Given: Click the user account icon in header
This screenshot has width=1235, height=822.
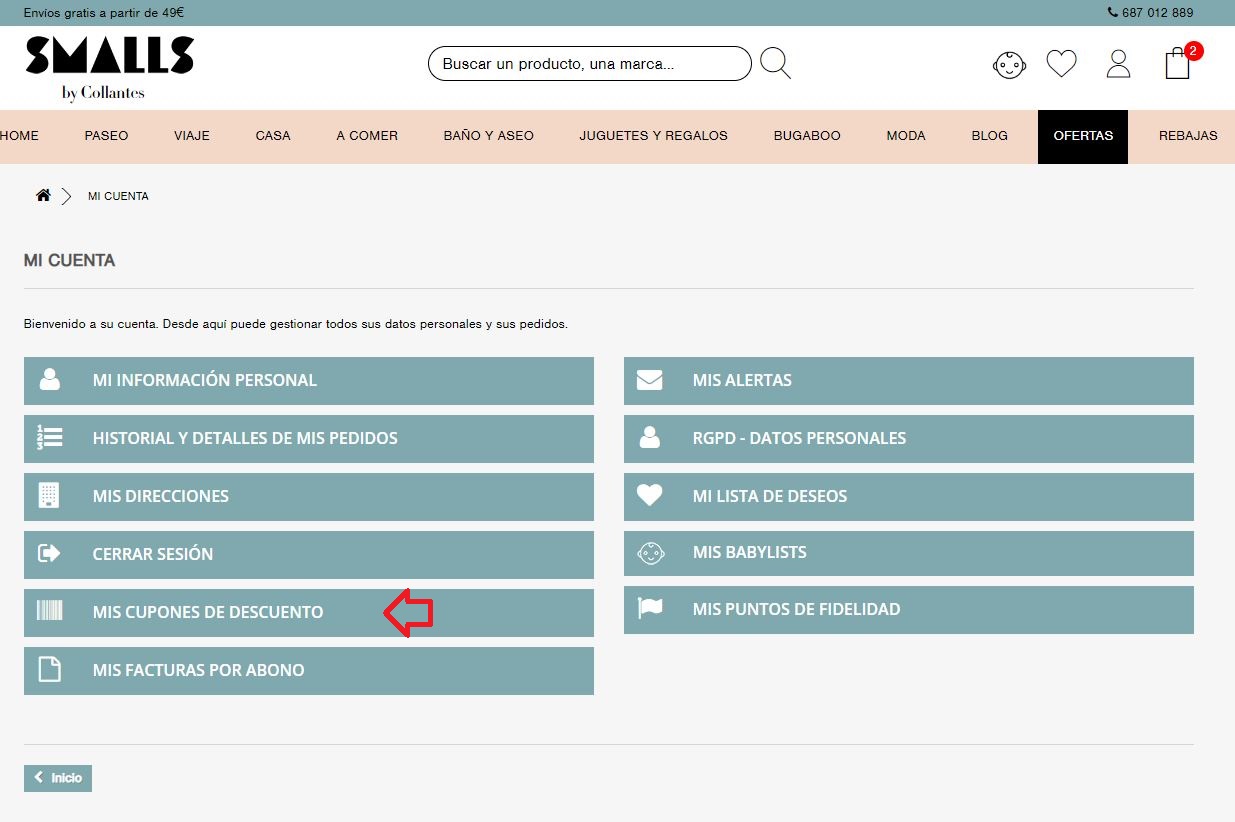Looking at the screenshot, I should pos(1118,64).
